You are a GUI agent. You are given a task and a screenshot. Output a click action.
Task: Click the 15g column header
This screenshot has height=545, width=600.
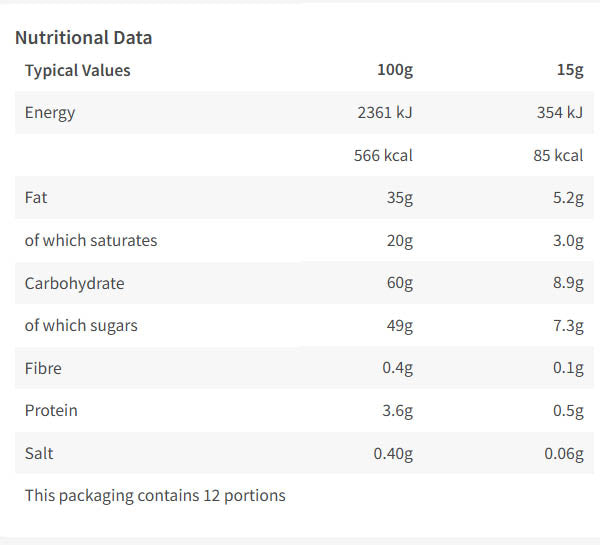click(x=570, y=70)
